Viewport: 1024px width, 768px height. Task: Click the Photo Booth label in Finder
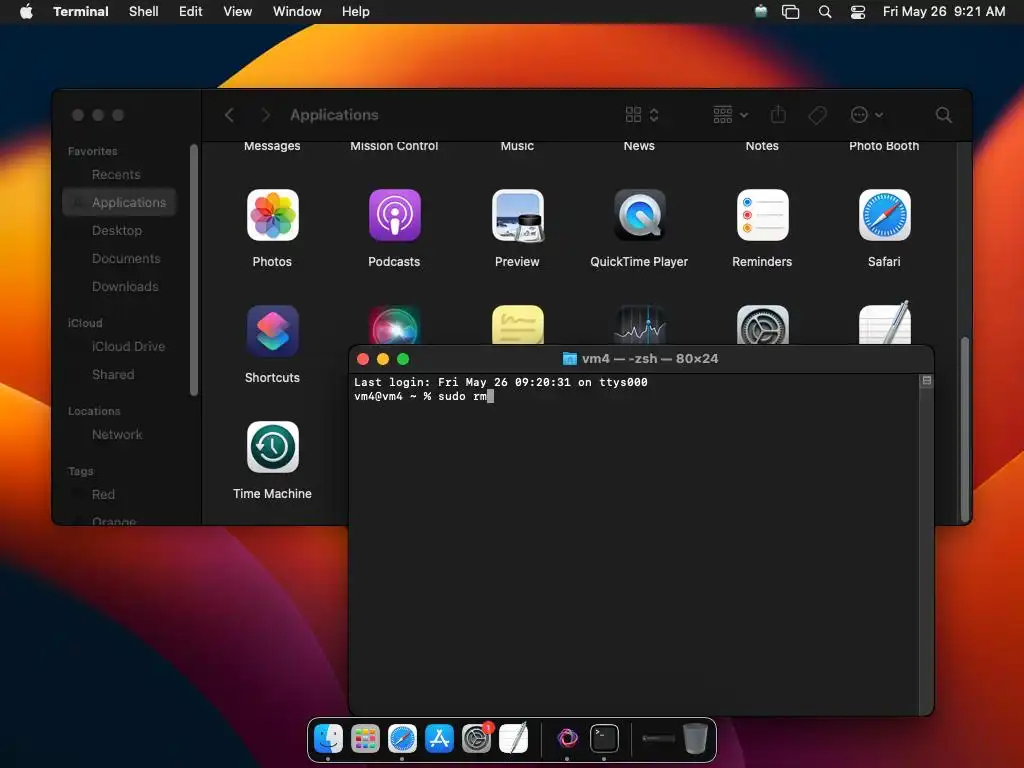point(884,146)
